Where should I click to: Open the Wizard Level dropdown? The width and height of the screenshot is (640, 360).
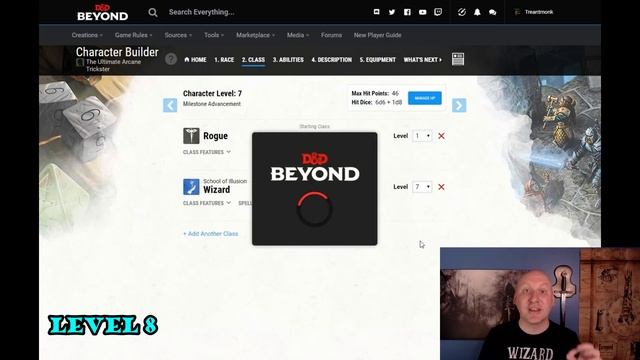[x=422, y=187]
